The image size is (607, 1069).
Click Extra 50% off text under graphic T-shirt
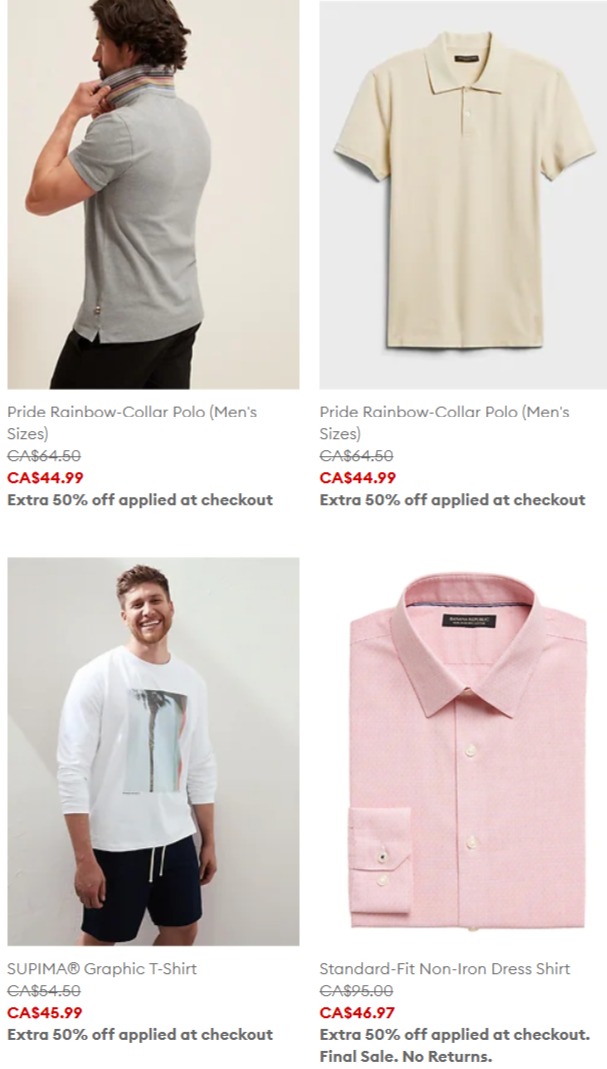tap(140, 1035)
